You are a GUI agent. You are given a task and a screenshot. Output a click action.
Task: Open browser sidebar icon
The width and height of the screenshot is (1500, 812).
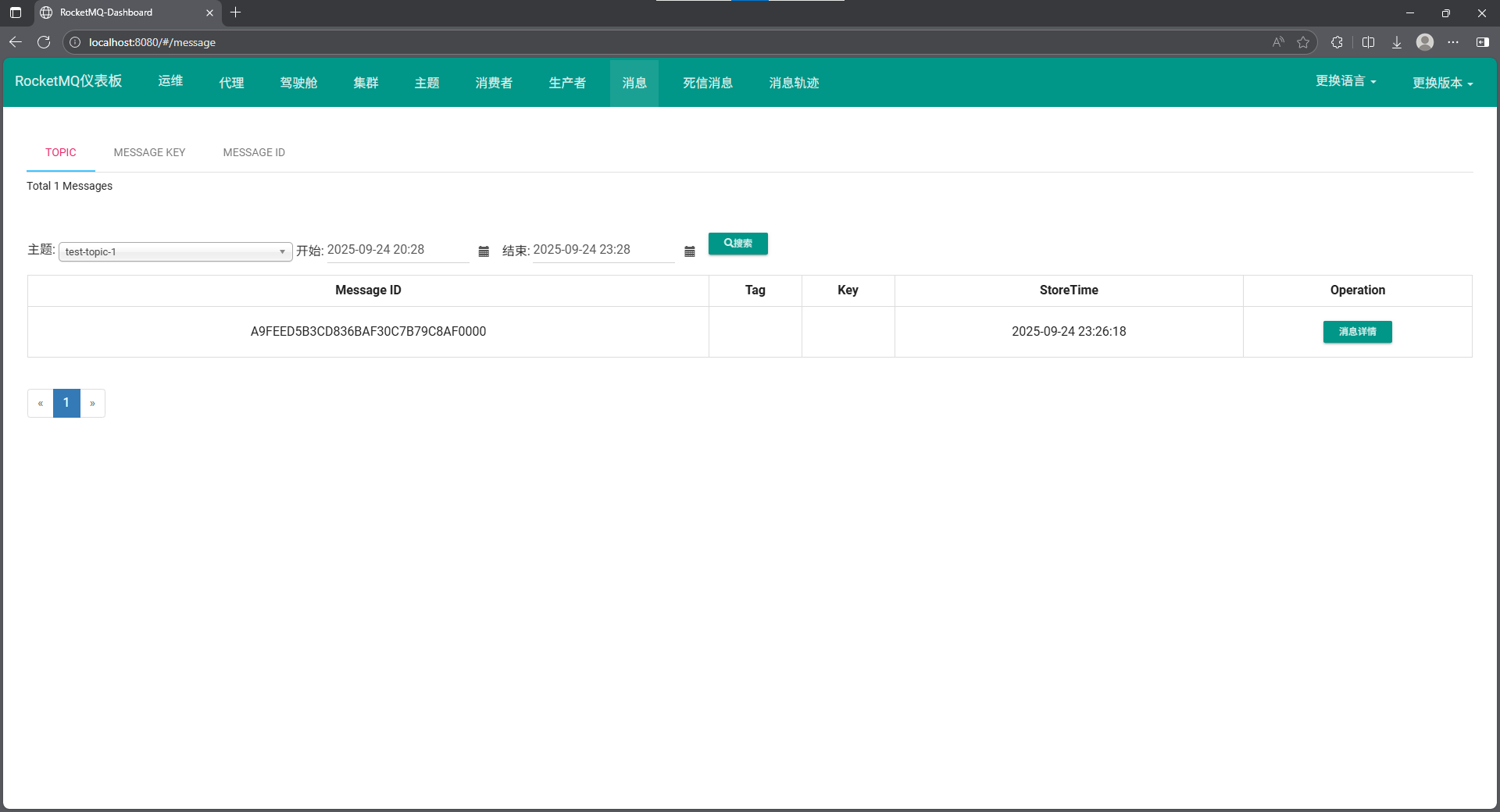(x=1482, y=42)
